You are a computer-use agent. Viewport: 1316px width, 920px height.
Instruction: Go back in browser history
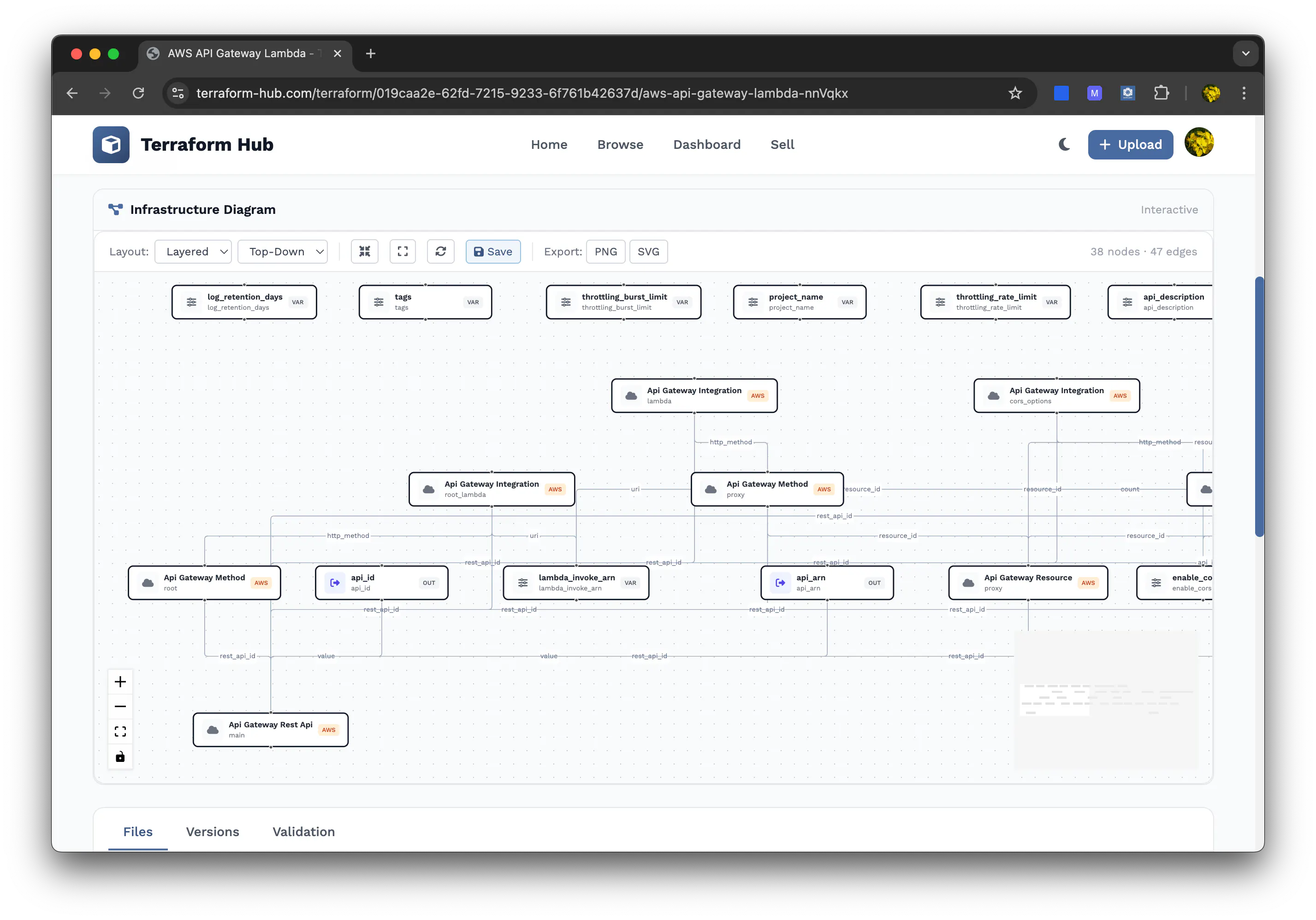pyautogui.click(x=72, y=93)
